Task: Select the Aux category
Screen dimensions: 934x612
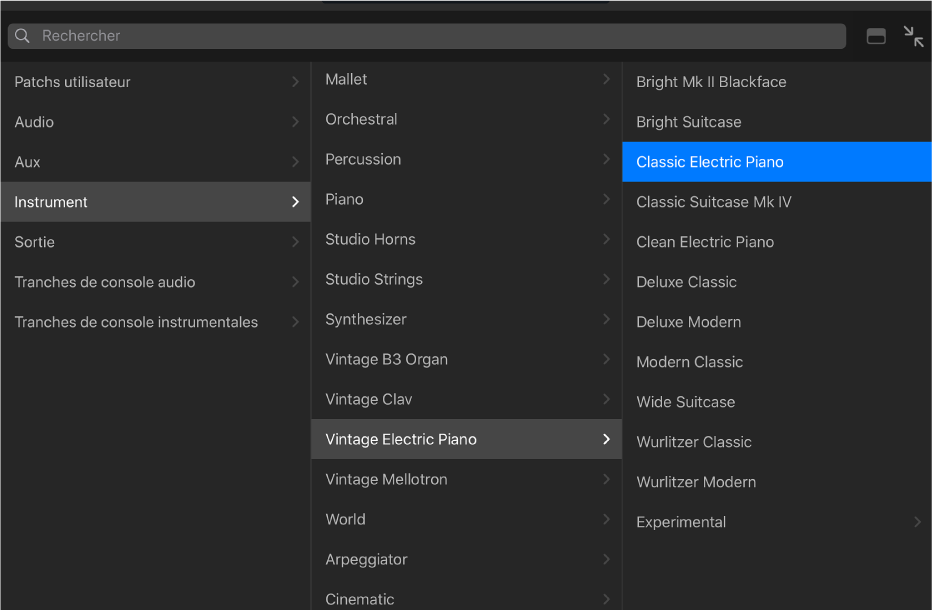Action: click(x=156, y=162)
